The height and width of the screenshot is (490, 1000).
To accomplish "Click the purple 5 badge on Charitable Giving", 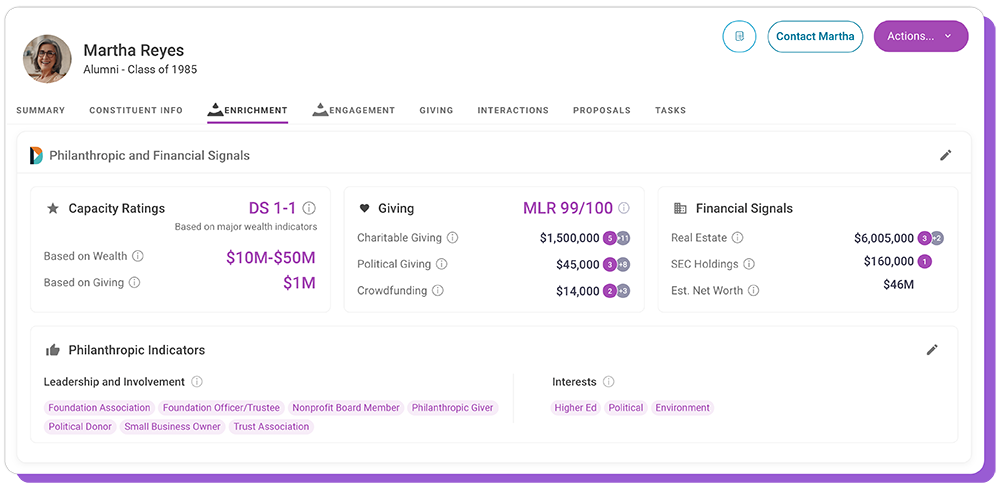I will [609, 238].
